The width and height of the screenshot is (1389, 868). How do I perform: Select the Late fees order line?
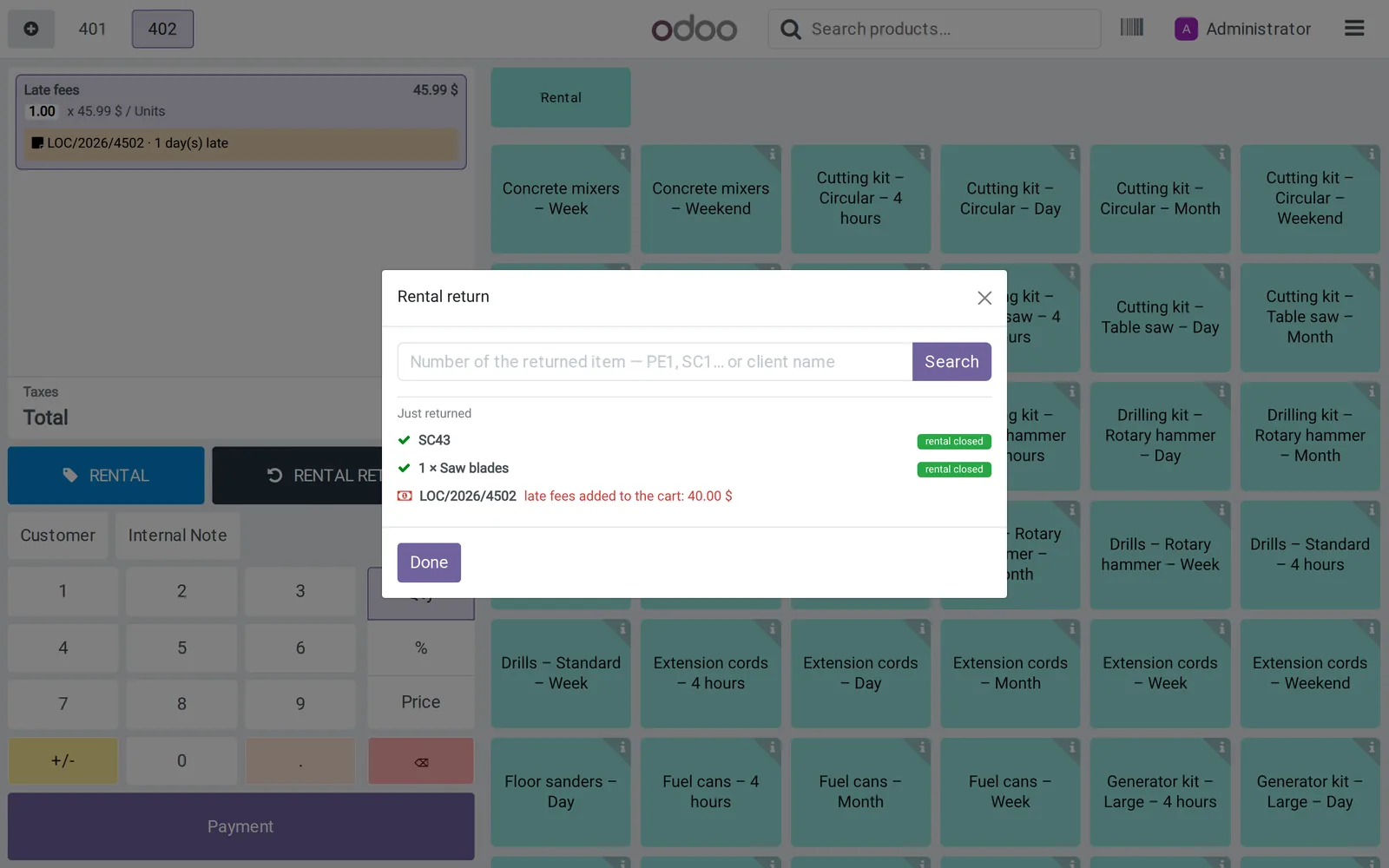[x=240, y=122]
